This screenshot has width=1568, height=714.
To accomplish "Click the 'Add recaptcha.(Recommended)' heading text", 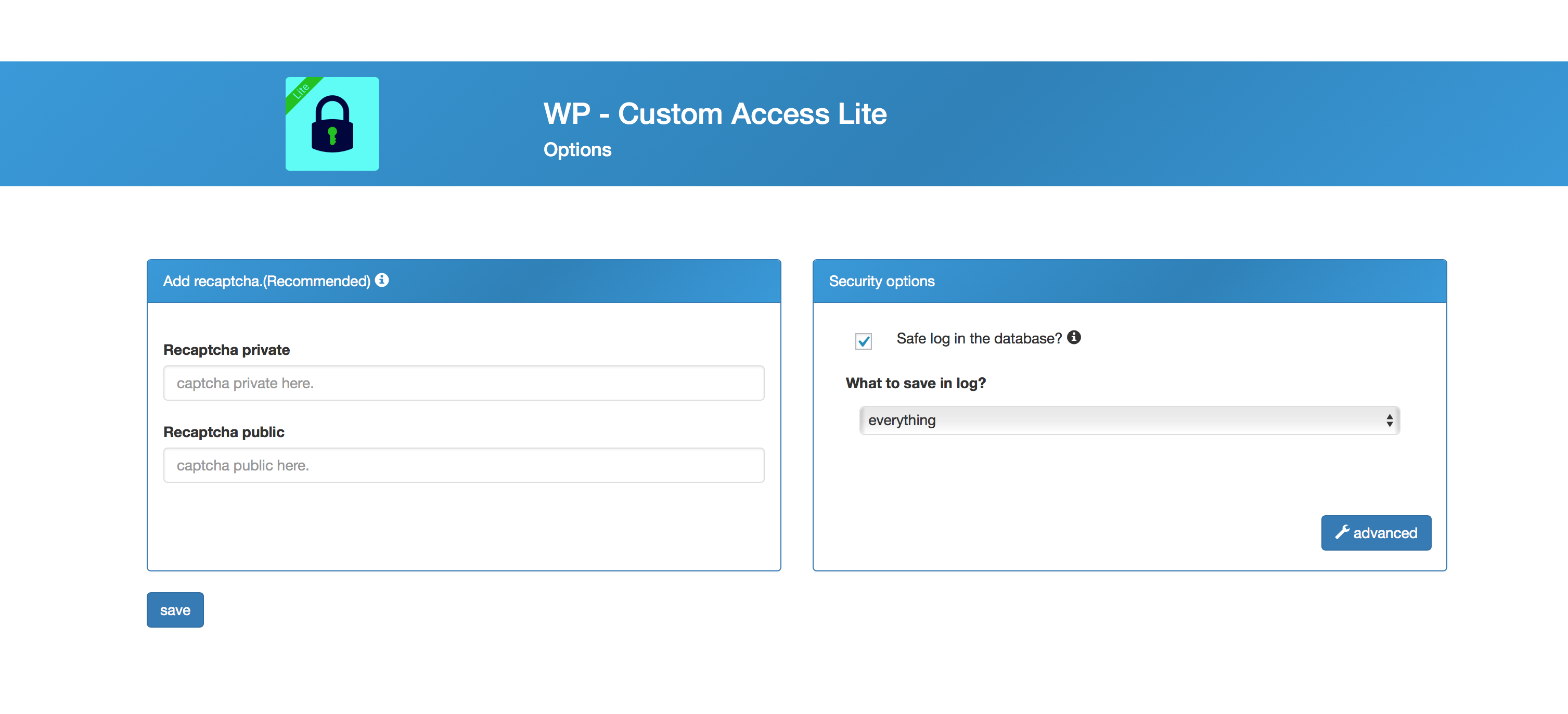I will [266, 281].
